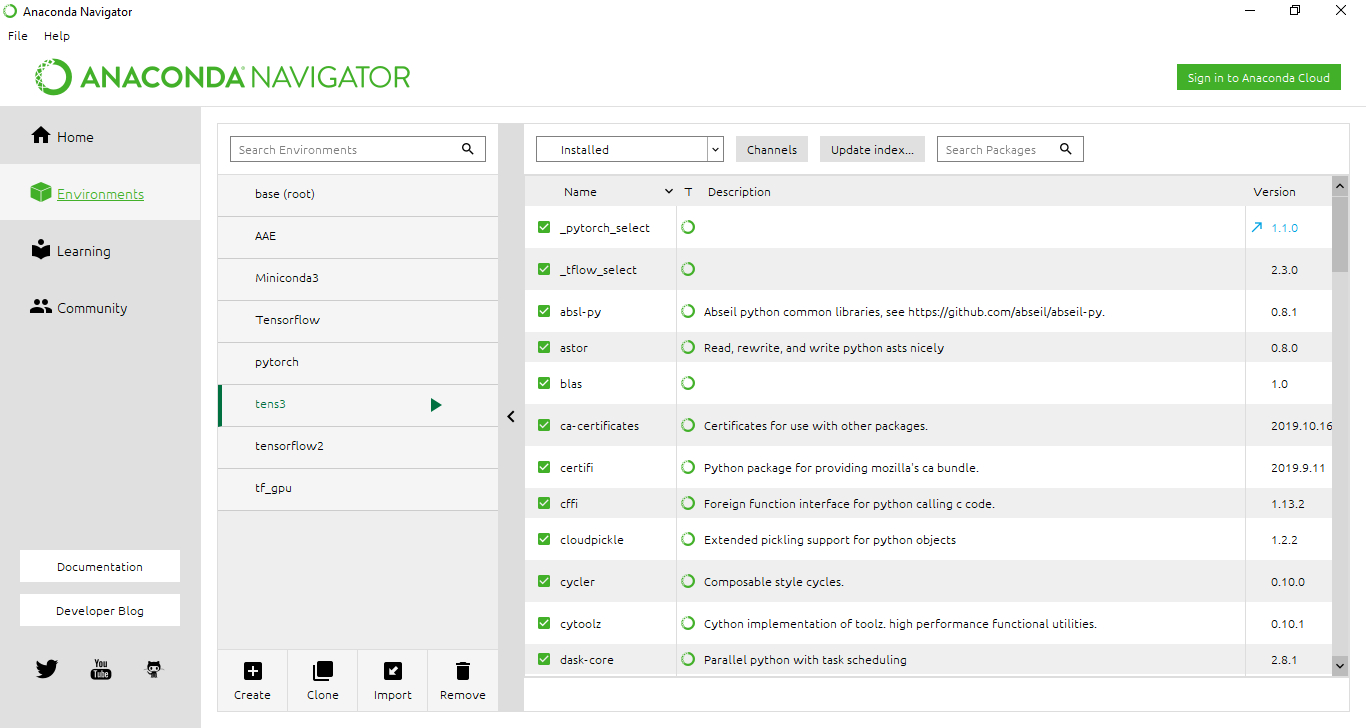Screen dimensions: 1366x728
Task: Collapse the environments panel with left chevron
Action: tap(511, 417)
